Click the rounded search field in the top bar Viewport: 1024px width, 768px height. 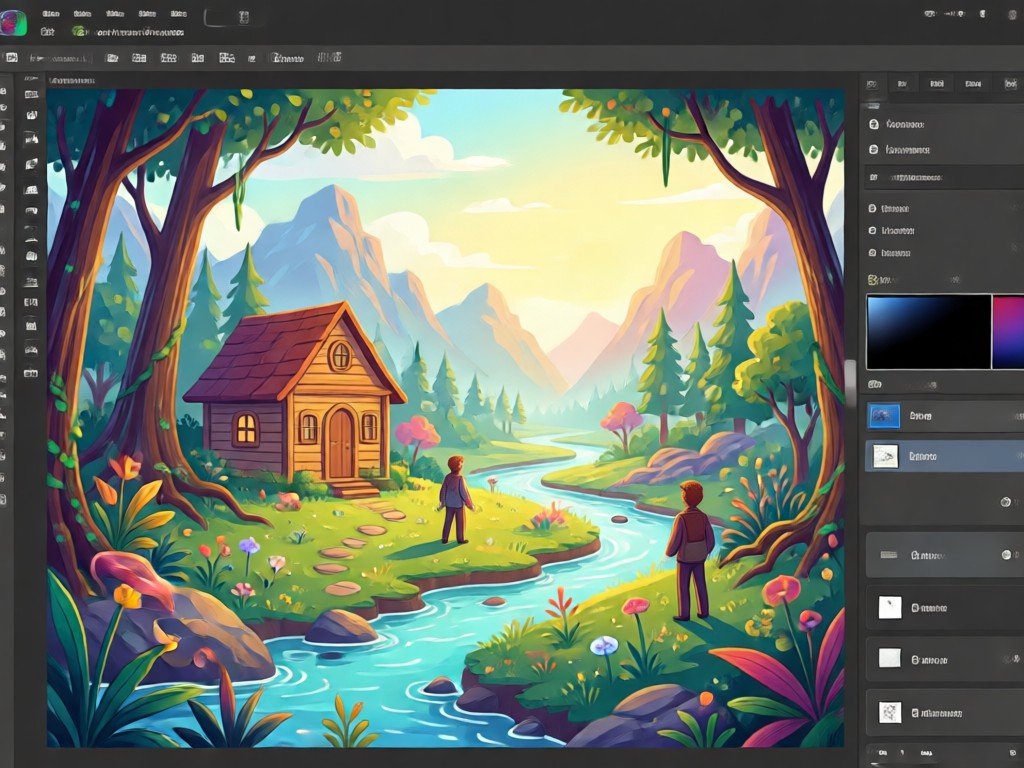232,17
